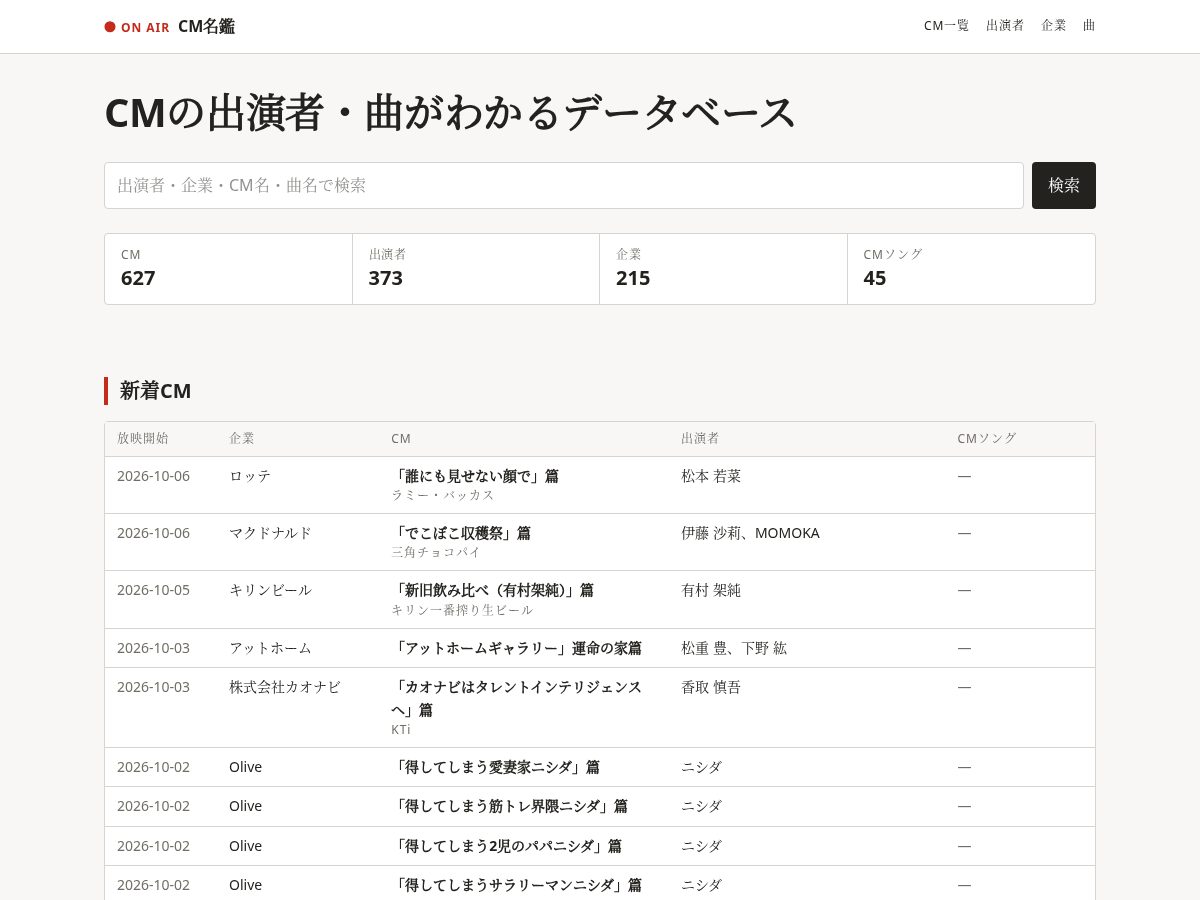Screen dimensions: 1200x900
Task: Click the 新着CM section heading
Action: point(155,391)
